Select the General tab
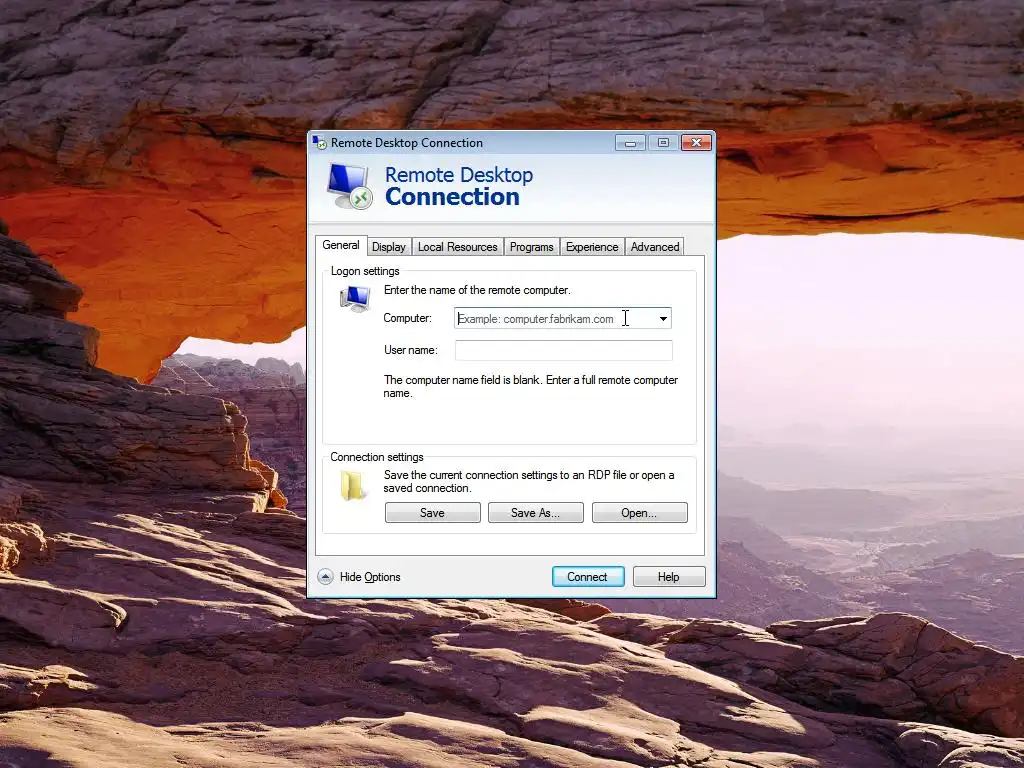The image size is (1024, 768). pyautogui.click(x=341, y=245)
